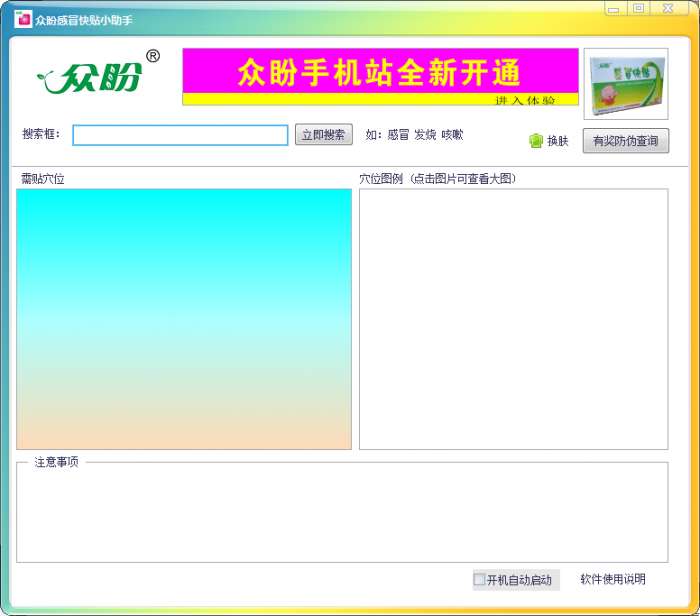
Task: Open the product box thumbnail image
Action: coord(626,84)
